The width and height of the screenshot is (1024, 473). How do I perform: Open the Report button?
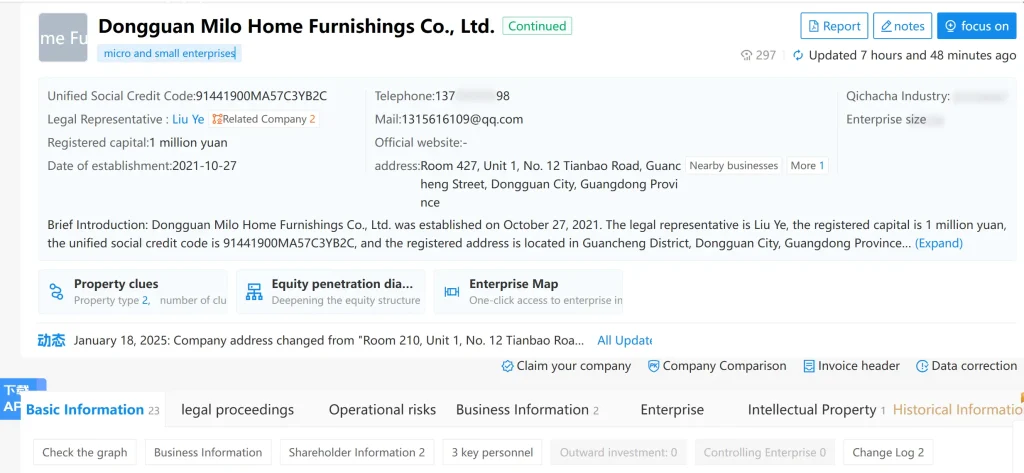click(x=834, y=26)
